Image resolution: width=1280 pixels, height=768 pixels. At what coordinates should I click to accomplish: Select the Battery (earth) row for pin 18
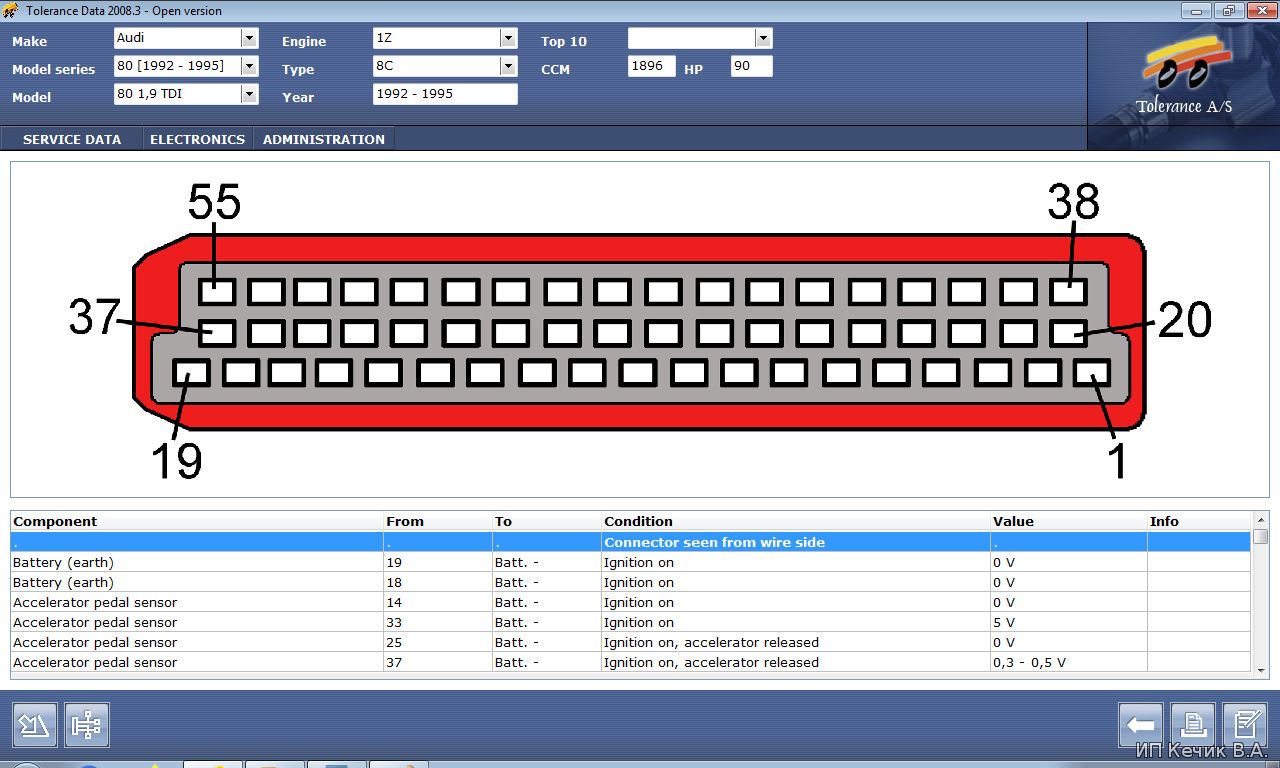point(631,582)
